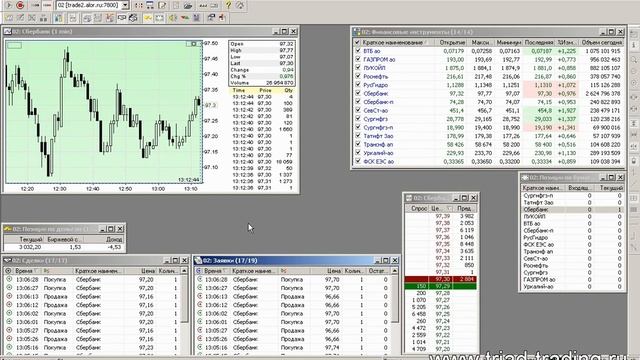Viewport: 640px width, 360px height.
Task: Click Татнфт 3ао in instruments table
Action: click(378, 136)
